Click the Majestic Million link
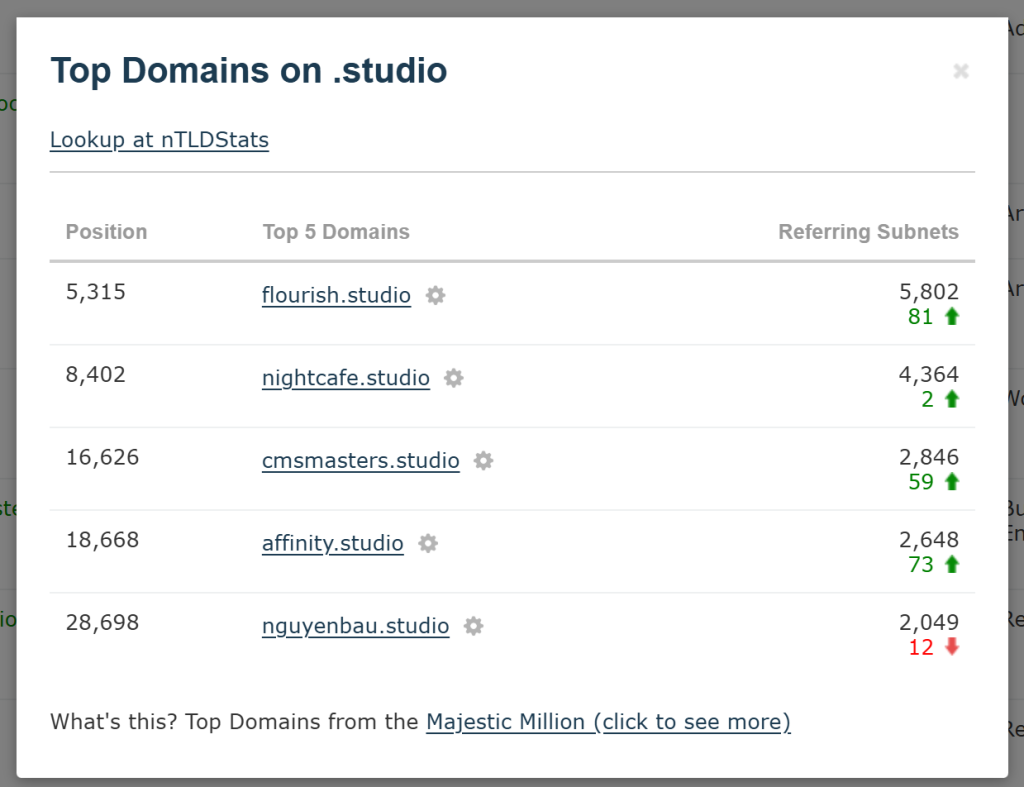Screen dimensions: 1024x787 [x=608, y=721]
